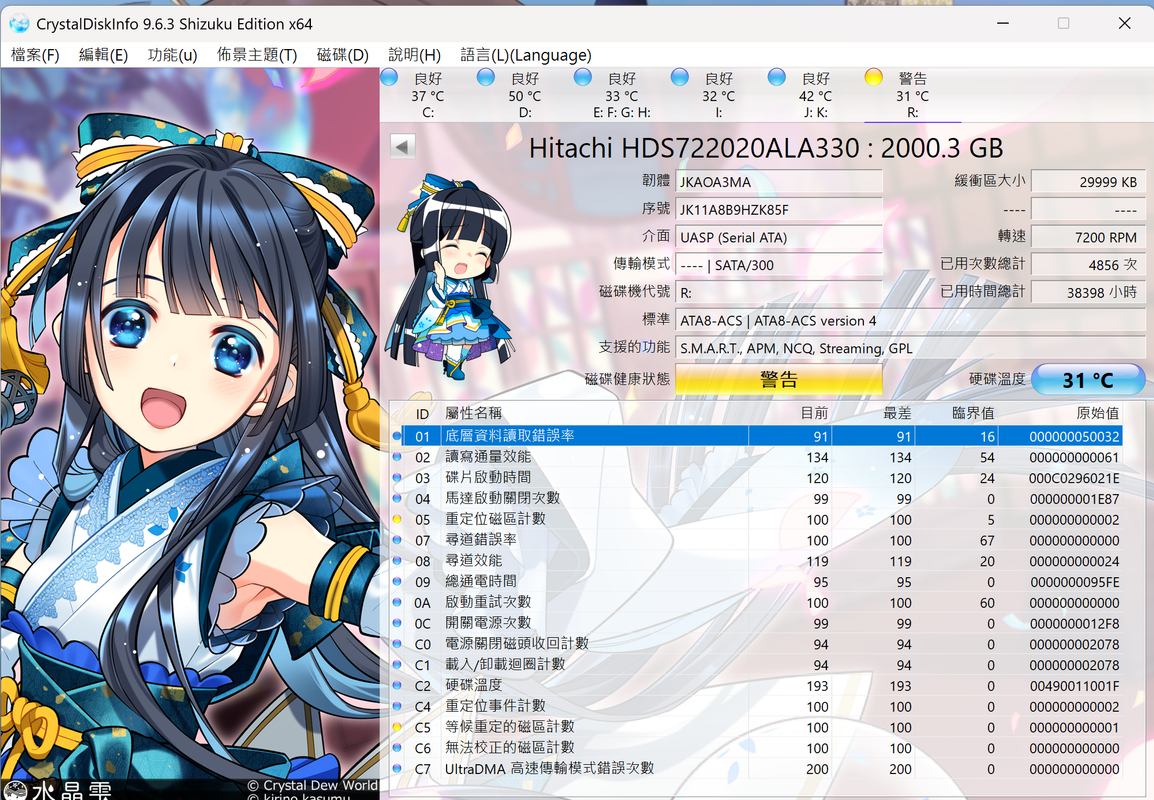The height and width of the screenshot is (800, 1154).
Task: Click status dot of attribute C2 row
Action: [397, 685]
